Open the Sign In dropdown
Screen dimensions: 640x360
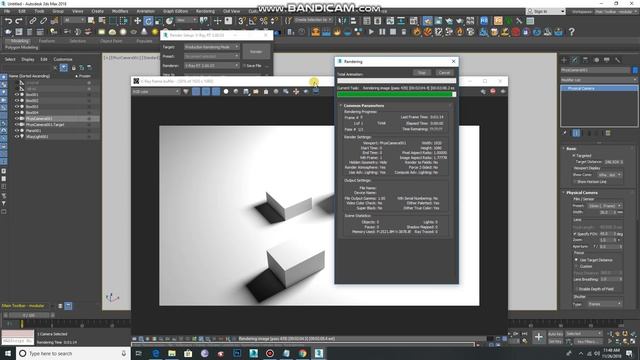pyautogui.click(x=545, y=11)
